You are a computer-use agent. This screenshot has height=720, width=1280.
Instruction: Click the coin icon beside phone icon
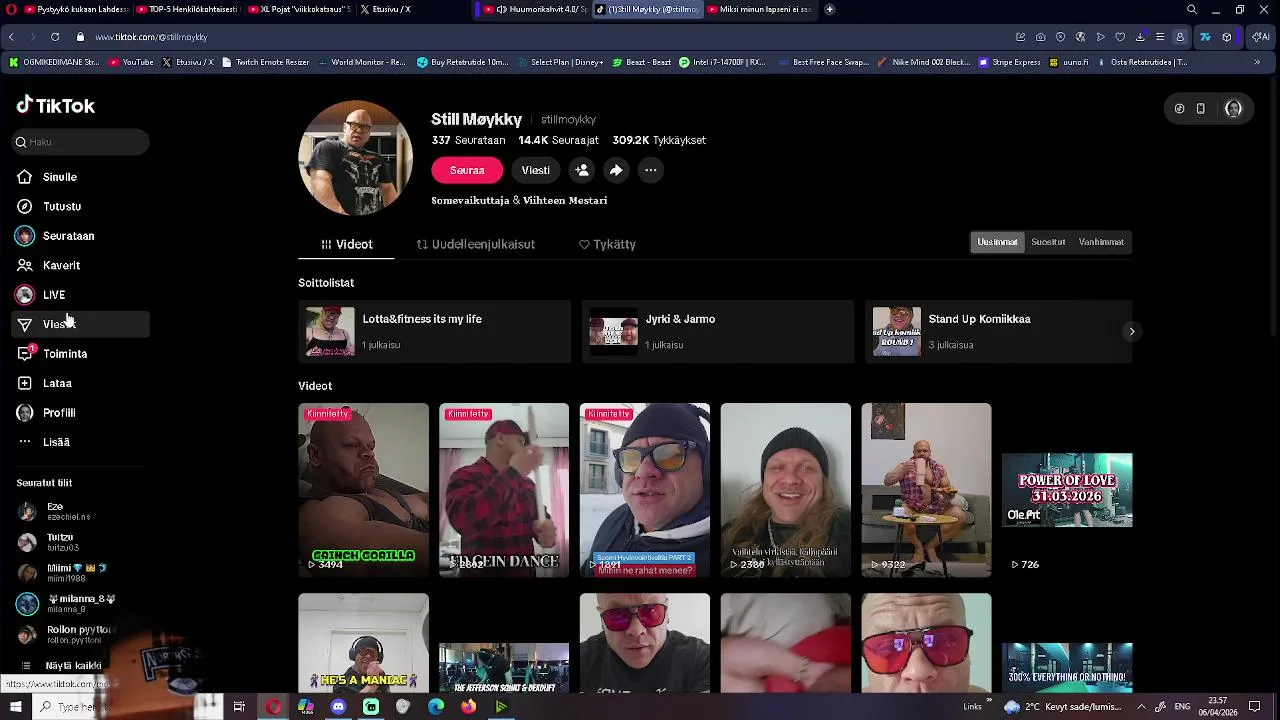[1179, 109]
